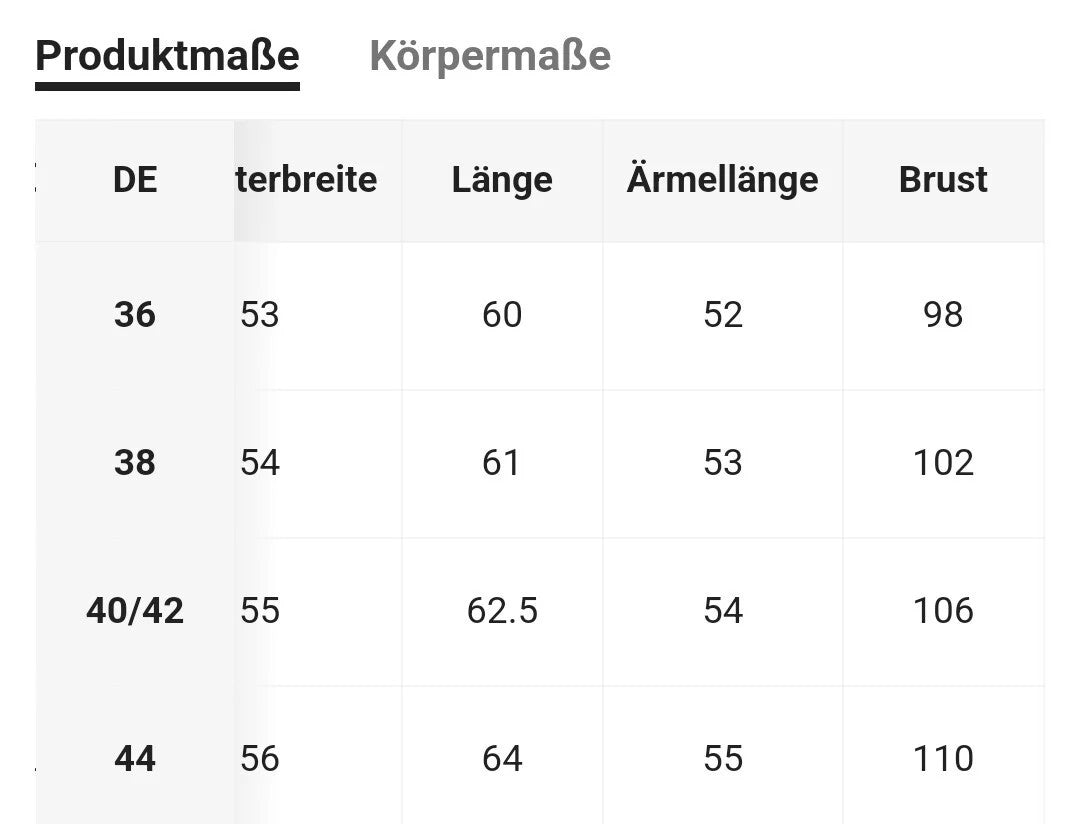Select the Produktmaße tab

click(167, 56)
